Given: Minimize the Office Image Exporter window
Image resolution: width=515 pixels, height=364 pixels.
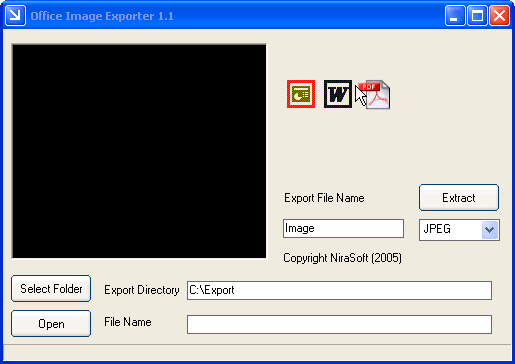Looking at the screenshot, I should tap(455, 15).
